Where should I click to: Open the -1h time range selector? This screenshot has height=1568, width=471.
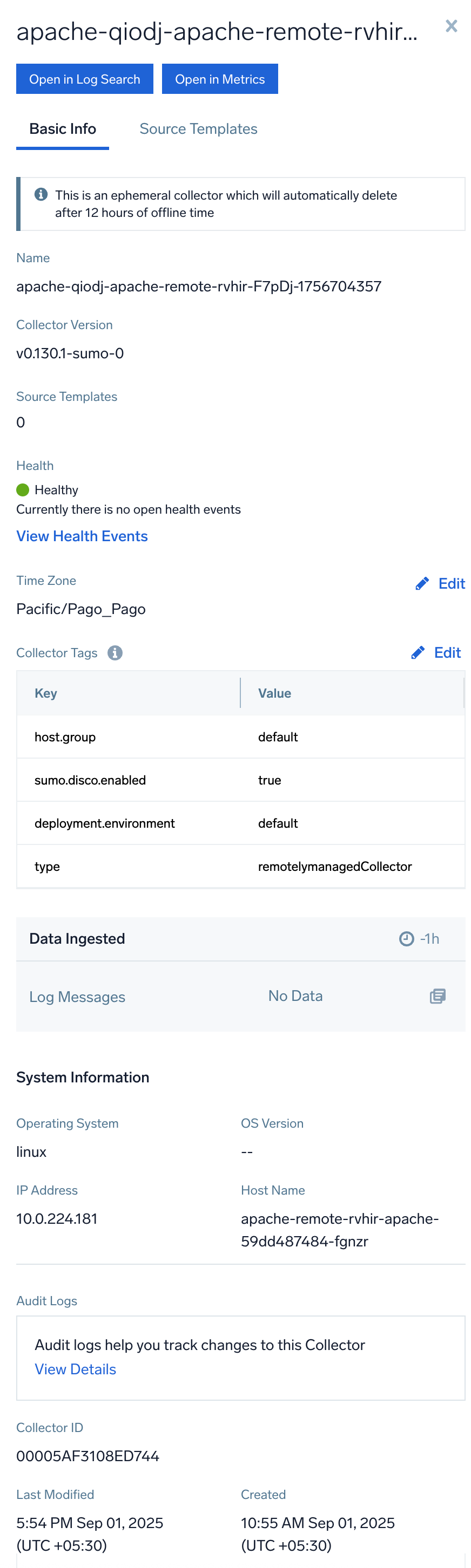click(428, 939)
